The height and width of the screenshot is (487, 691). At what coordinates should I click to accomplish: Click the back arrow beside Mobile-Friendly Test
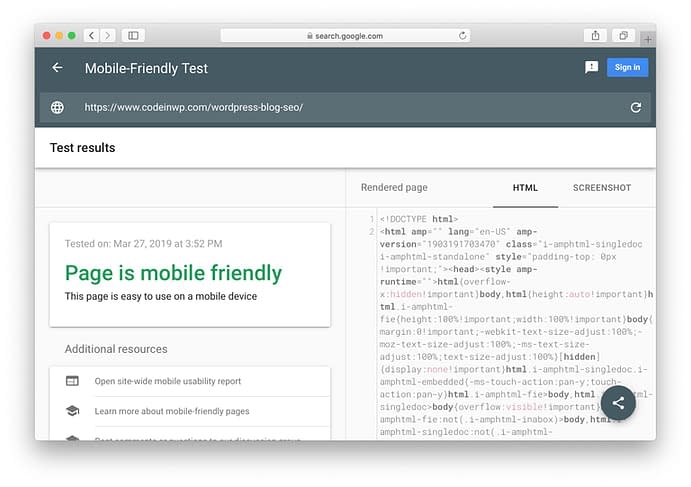click(57, 68)
